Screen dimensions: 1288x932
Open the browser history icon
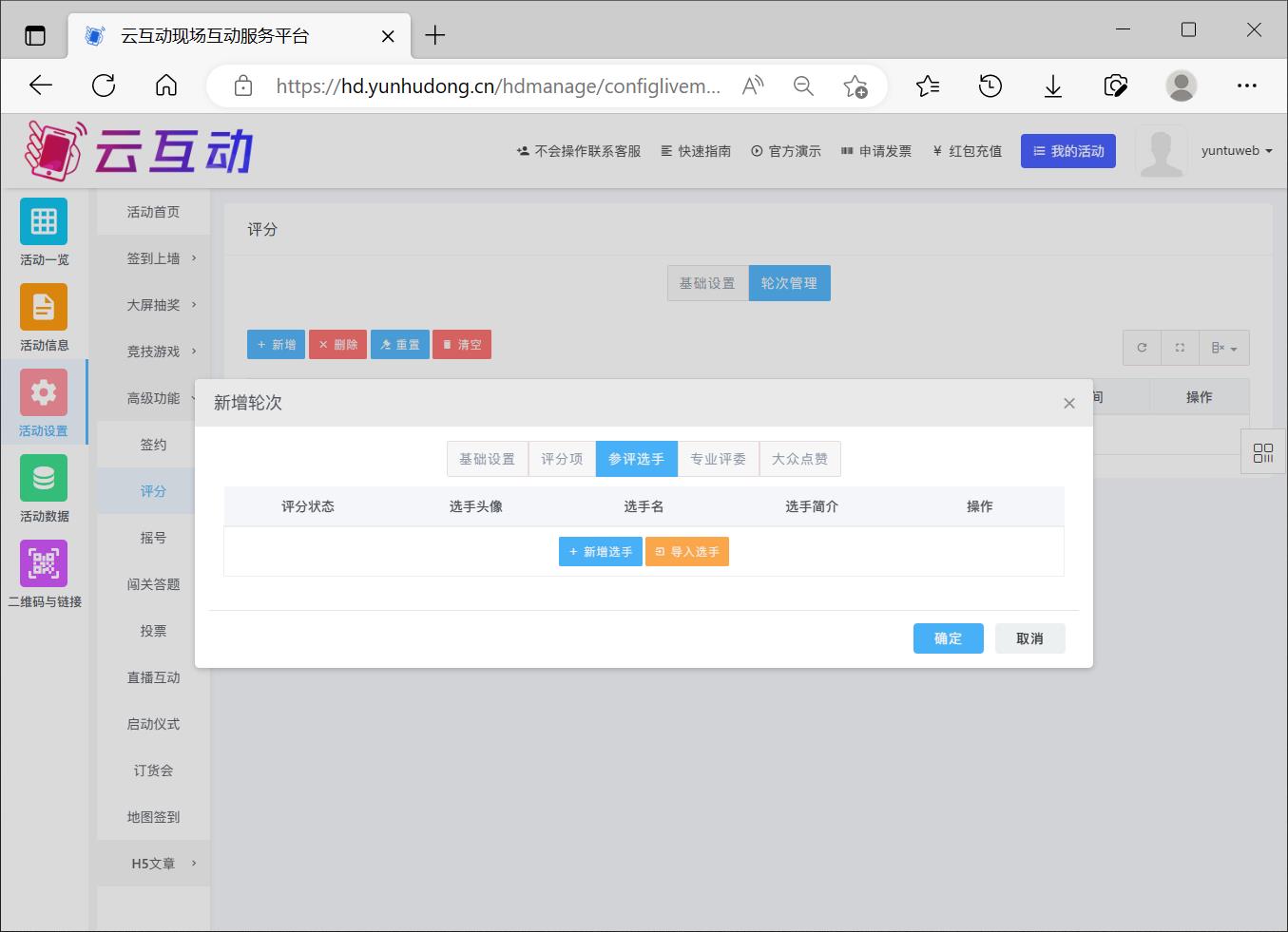[990, 86]
